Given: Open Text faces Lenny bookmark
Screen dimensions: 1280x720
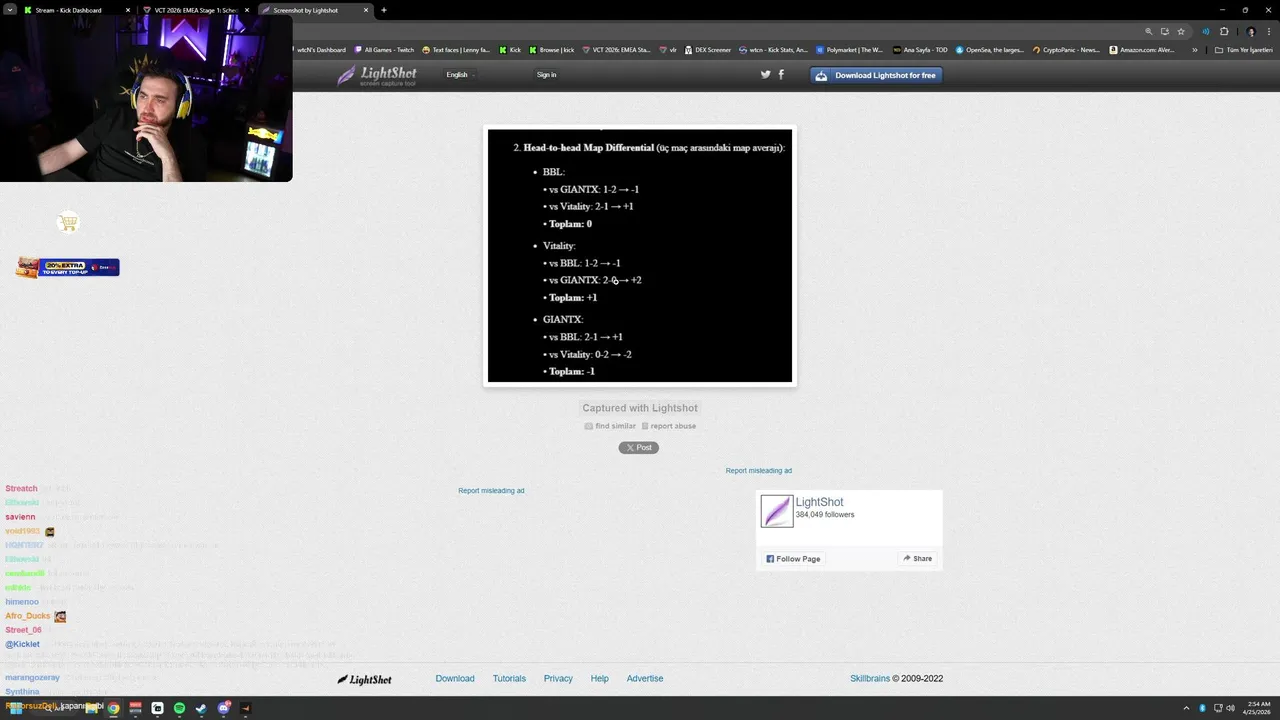Looking at the screenshot, I should pyautogui.click(x=456, y=49).
